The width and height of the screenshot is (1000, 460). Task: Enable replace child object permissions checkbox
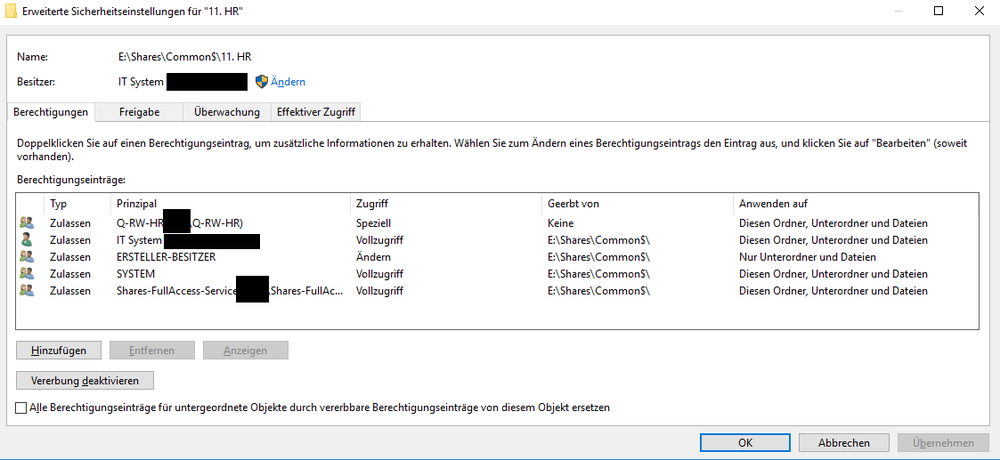point(22,408)
